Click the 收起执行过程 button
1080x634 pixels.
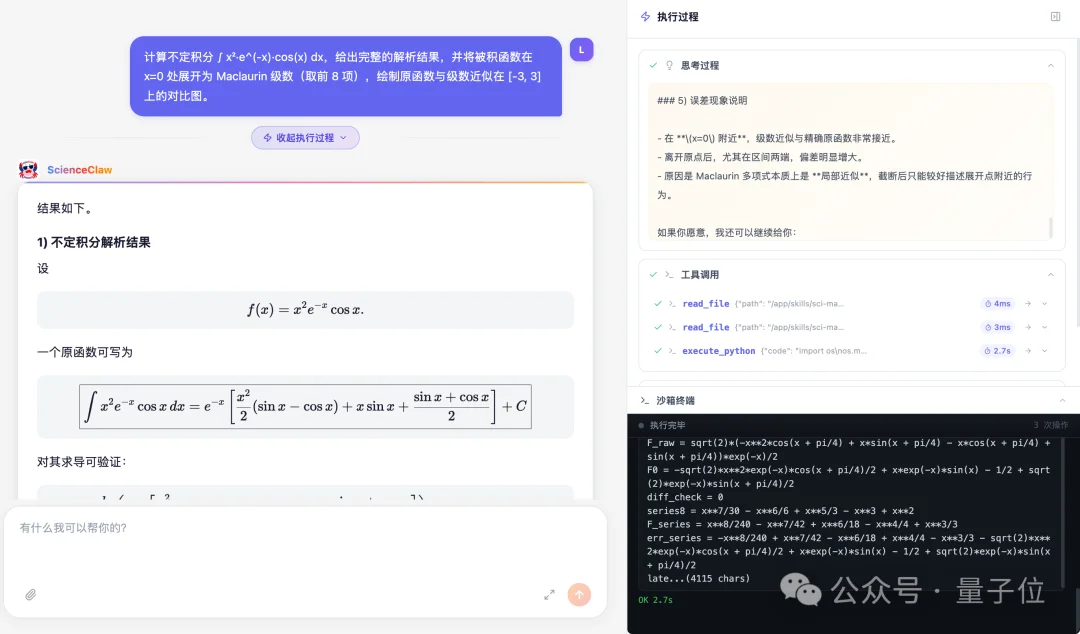point(305,137)
